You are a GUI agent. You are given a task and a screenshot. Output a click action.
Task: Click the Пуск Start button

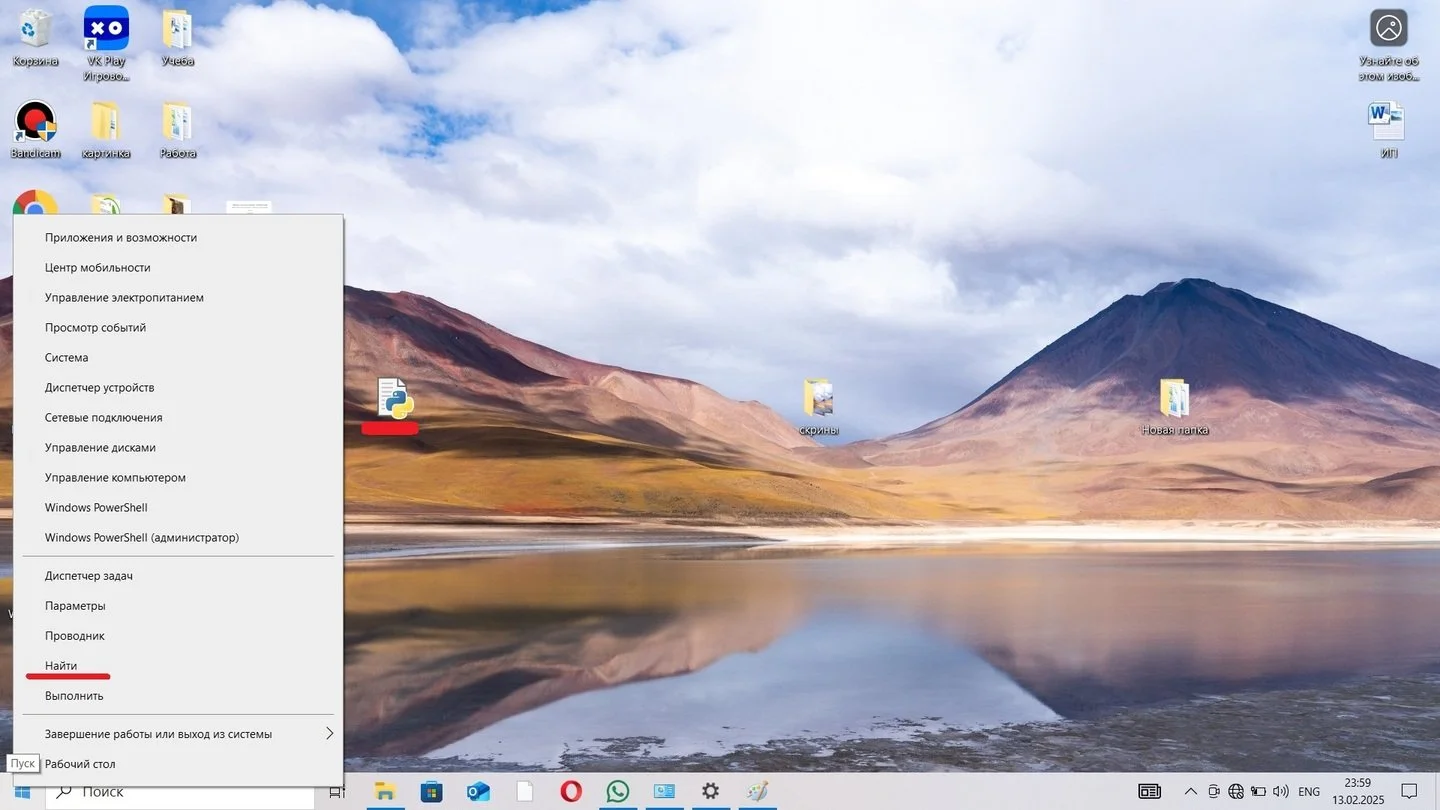[x=22, y=791]
